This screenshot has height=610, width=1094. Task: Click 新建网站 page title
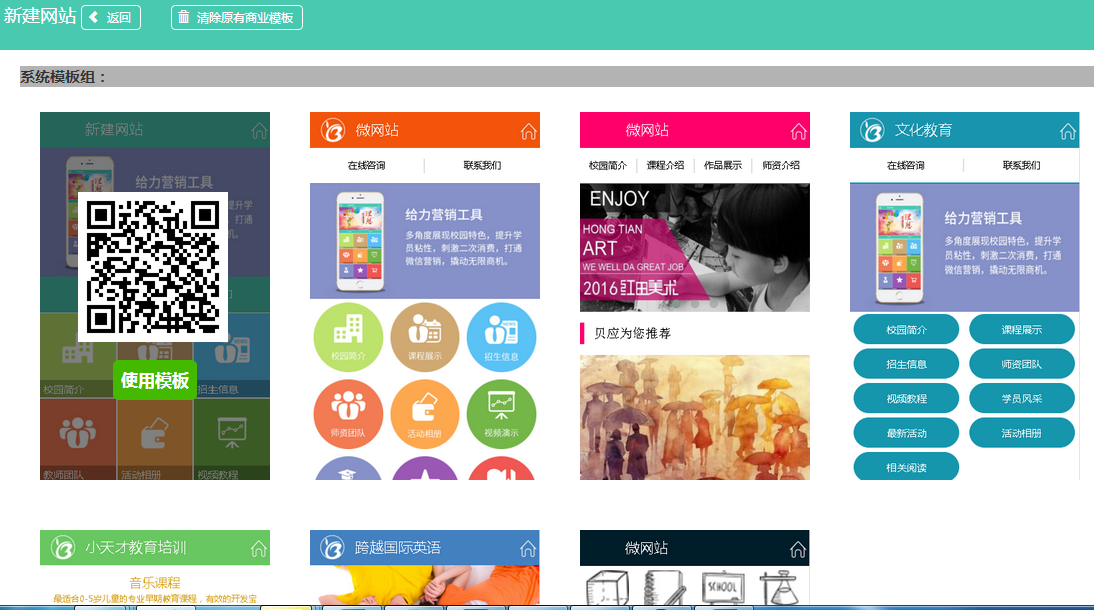[40, 16]
